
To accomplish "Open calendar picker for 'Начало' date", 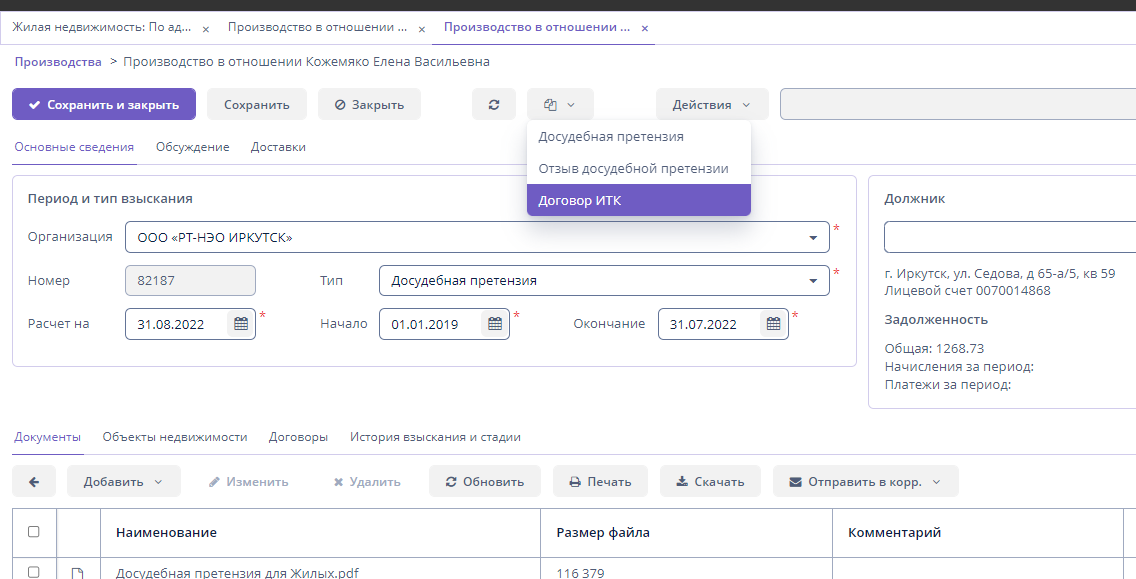I will [495, 324].
